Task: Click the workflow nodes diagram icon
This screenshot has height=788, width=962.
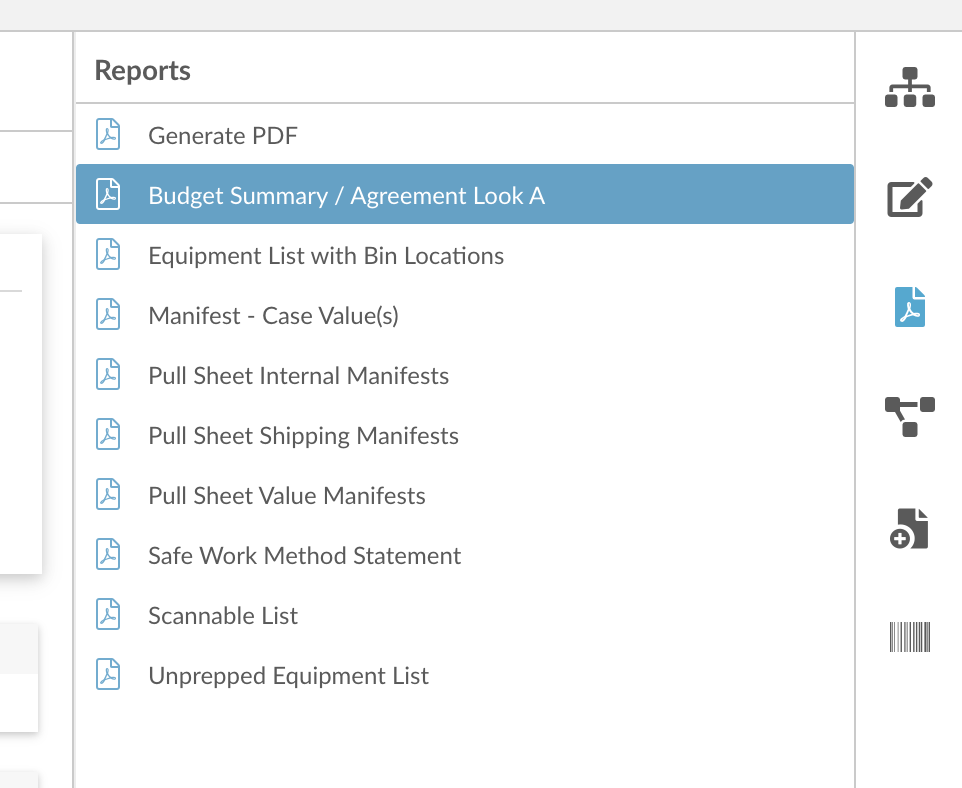Action: point(910,417)
